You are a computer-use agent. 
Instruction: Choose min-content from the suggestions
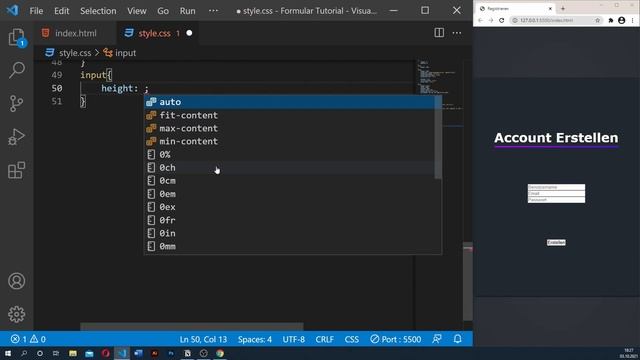pyautogui.click(x=290, y=142)
